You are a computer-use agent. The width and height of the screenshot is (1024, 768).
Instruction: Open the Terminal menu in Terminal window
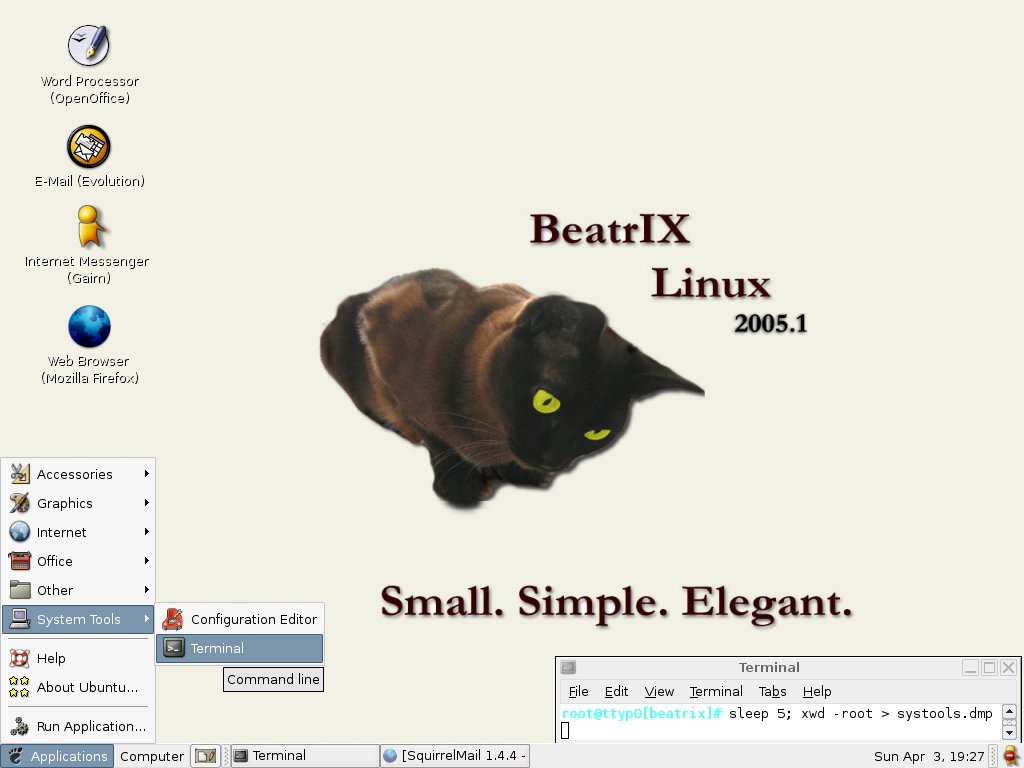(x=716, y=692)
